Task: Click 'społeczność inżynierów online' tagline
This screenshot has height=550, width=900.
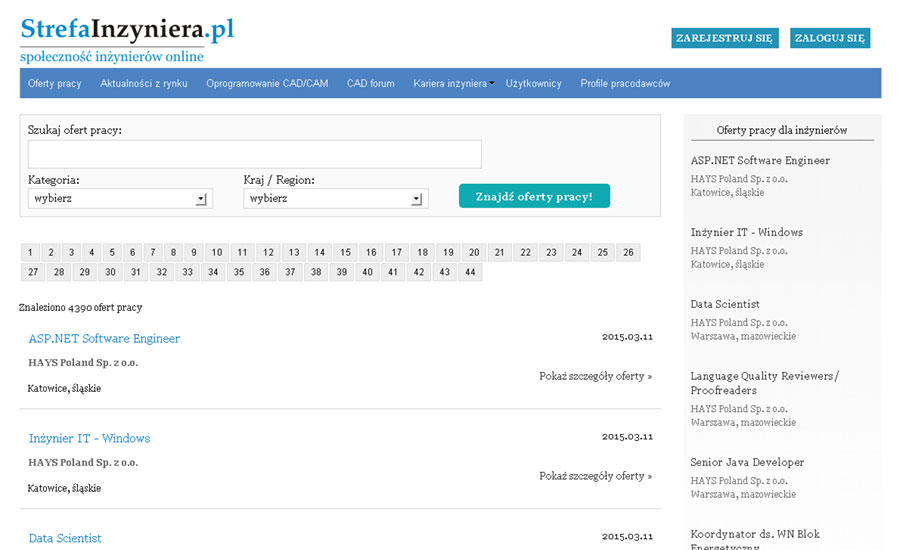Action: 112,57
